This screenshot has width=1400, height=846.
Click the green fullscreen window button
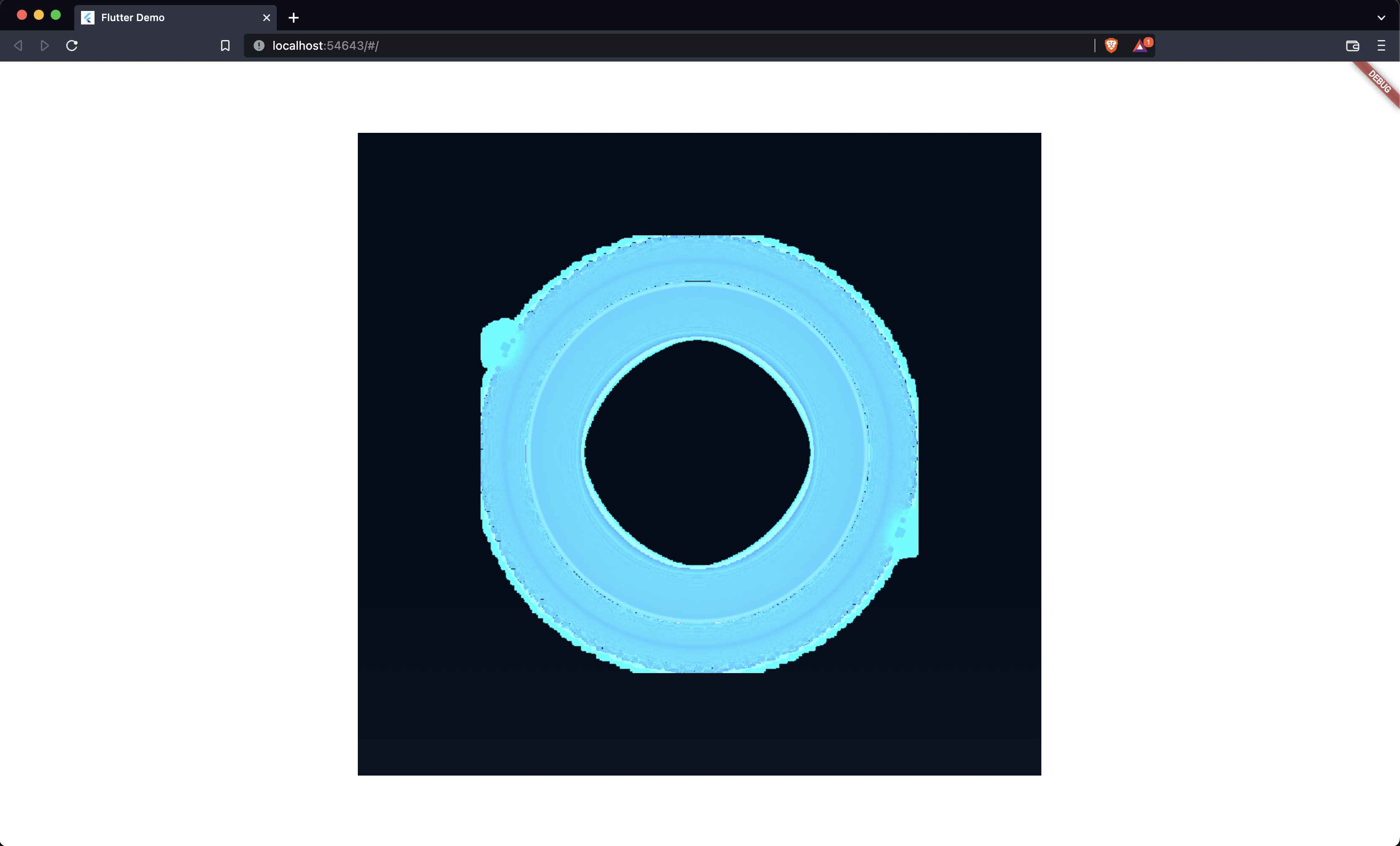click(56, 15)
